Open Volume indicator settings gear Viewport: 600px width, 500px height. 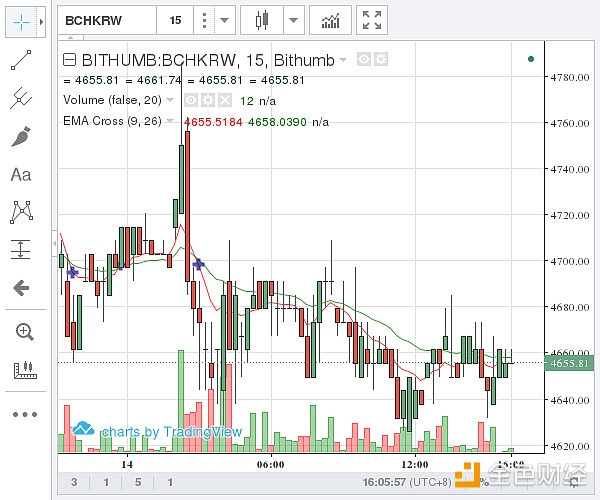pos(208,100)
